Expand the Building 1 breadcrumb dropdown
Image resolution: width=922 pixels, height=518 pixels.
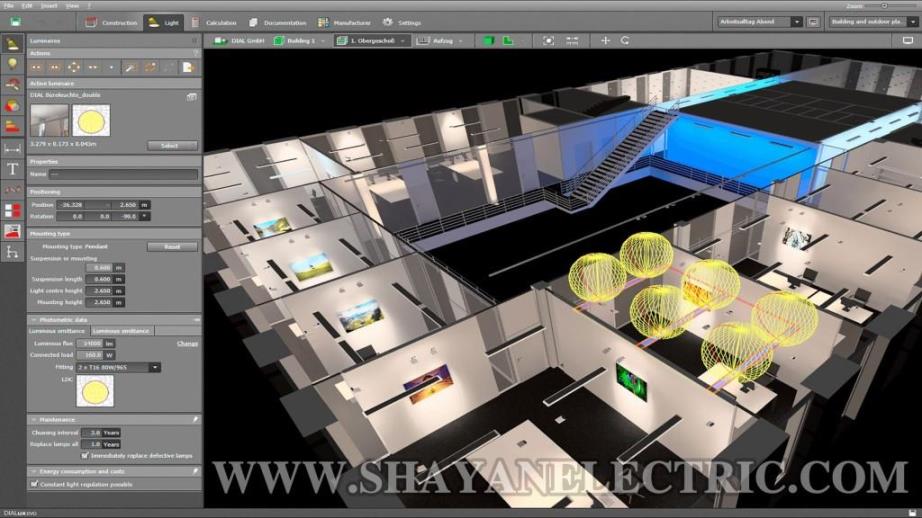coord(322,41)
